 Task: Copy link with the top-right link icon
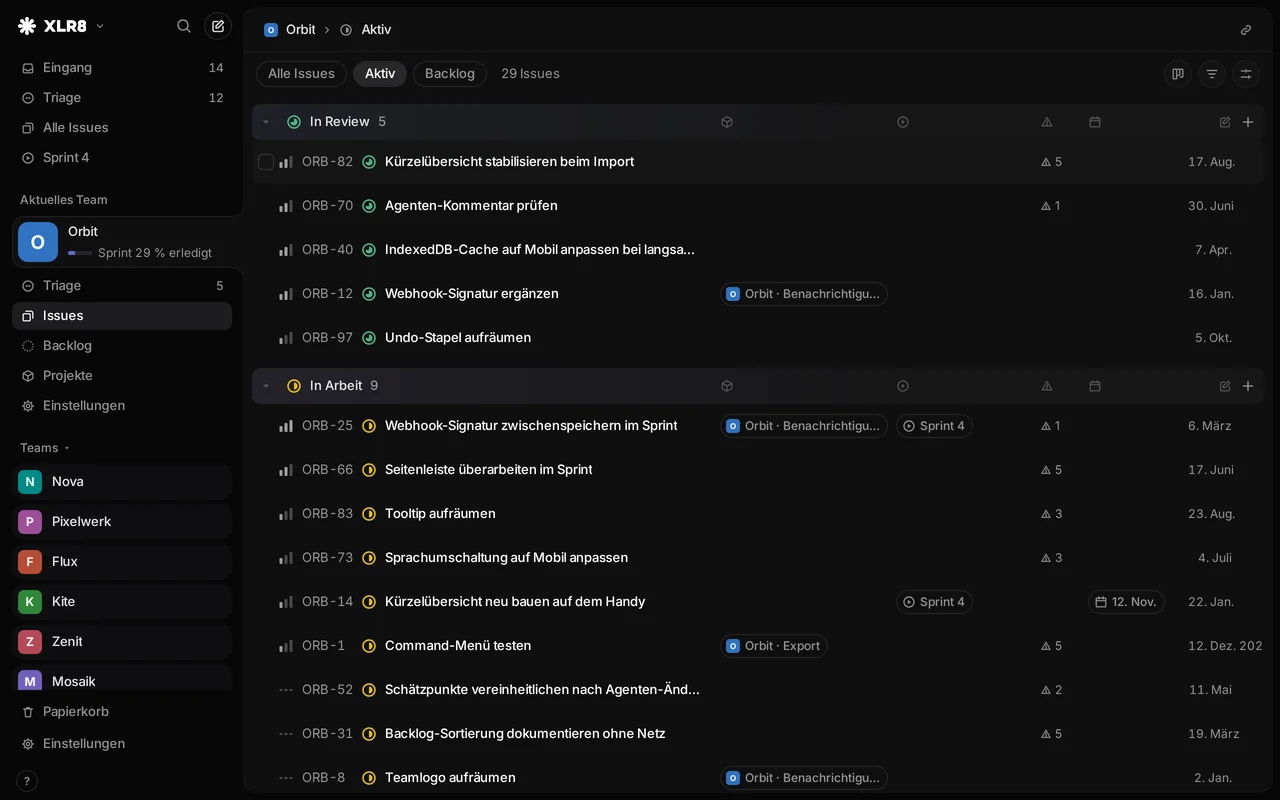tap(1246, 30)
